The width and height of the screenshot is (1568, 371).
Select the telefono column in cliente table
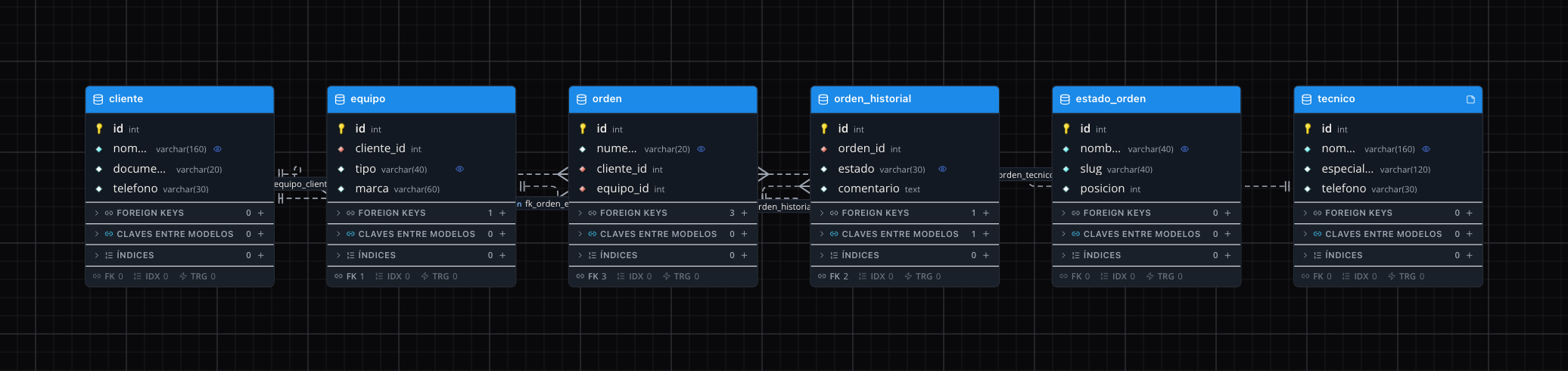point(179,189)
